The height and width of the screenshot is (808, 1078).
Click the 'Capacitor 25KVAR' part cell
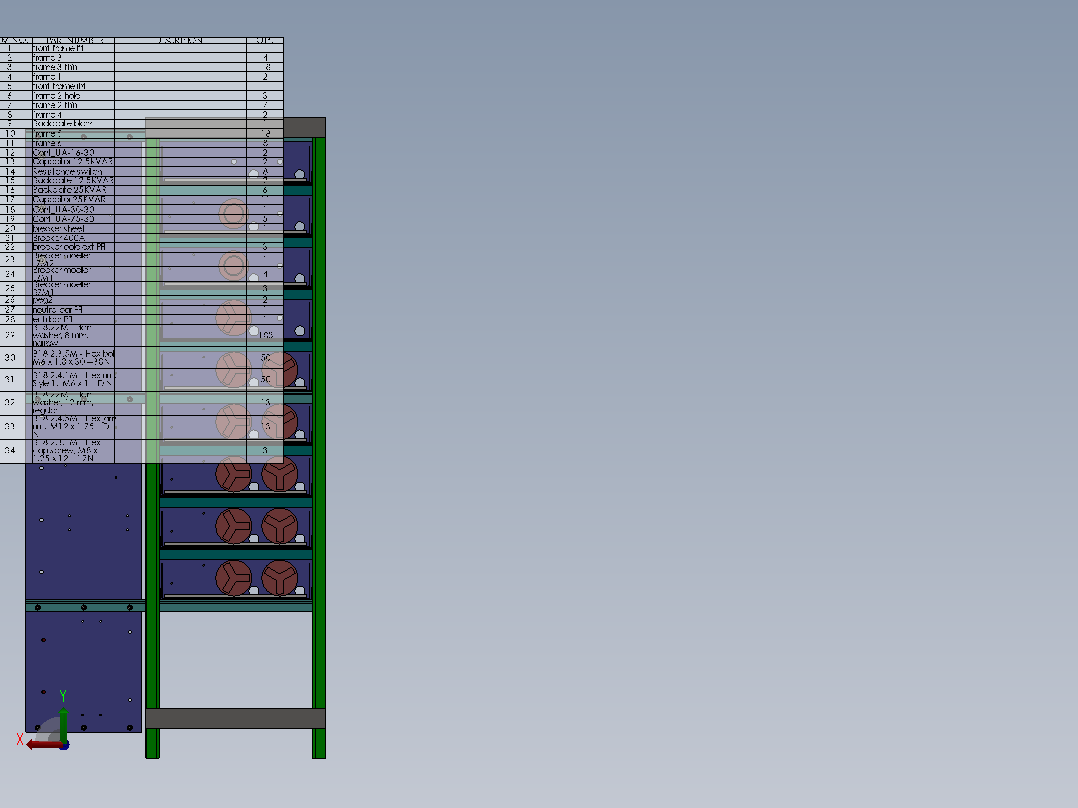pyautogui.click(x=74, y=199)
